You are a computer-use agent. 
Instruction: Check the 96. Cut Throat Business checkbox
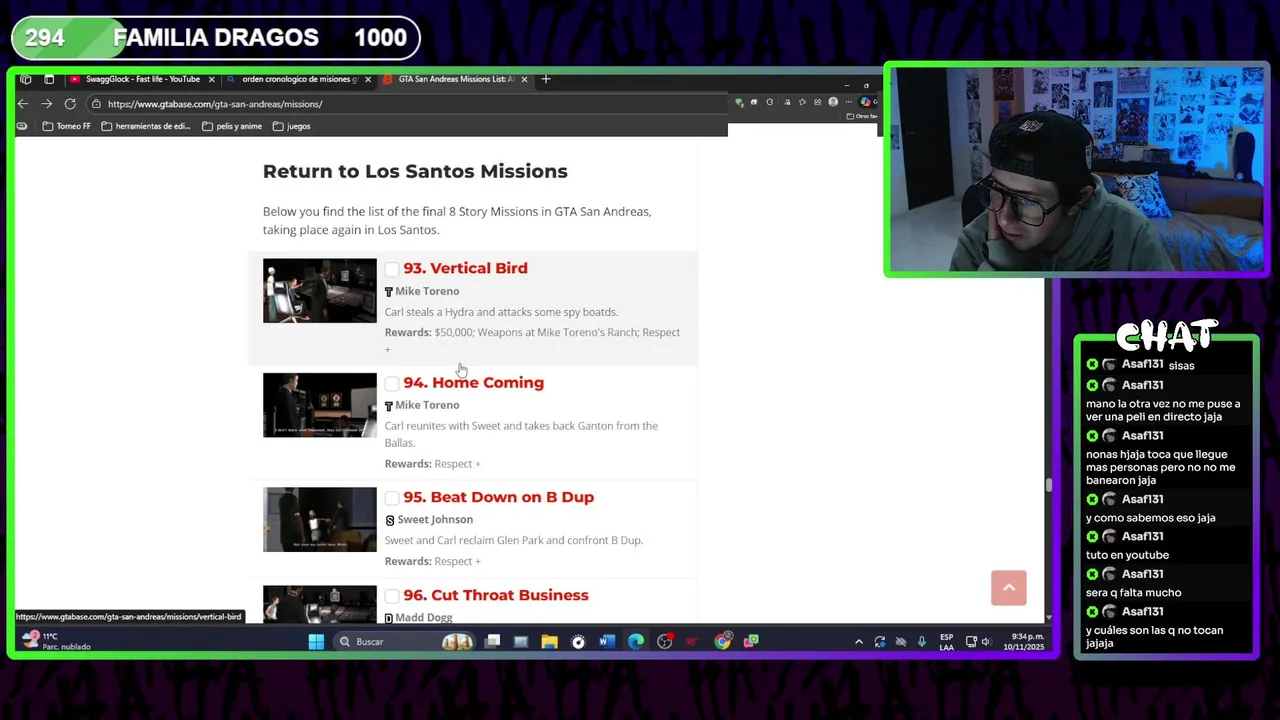click(392, 596)
